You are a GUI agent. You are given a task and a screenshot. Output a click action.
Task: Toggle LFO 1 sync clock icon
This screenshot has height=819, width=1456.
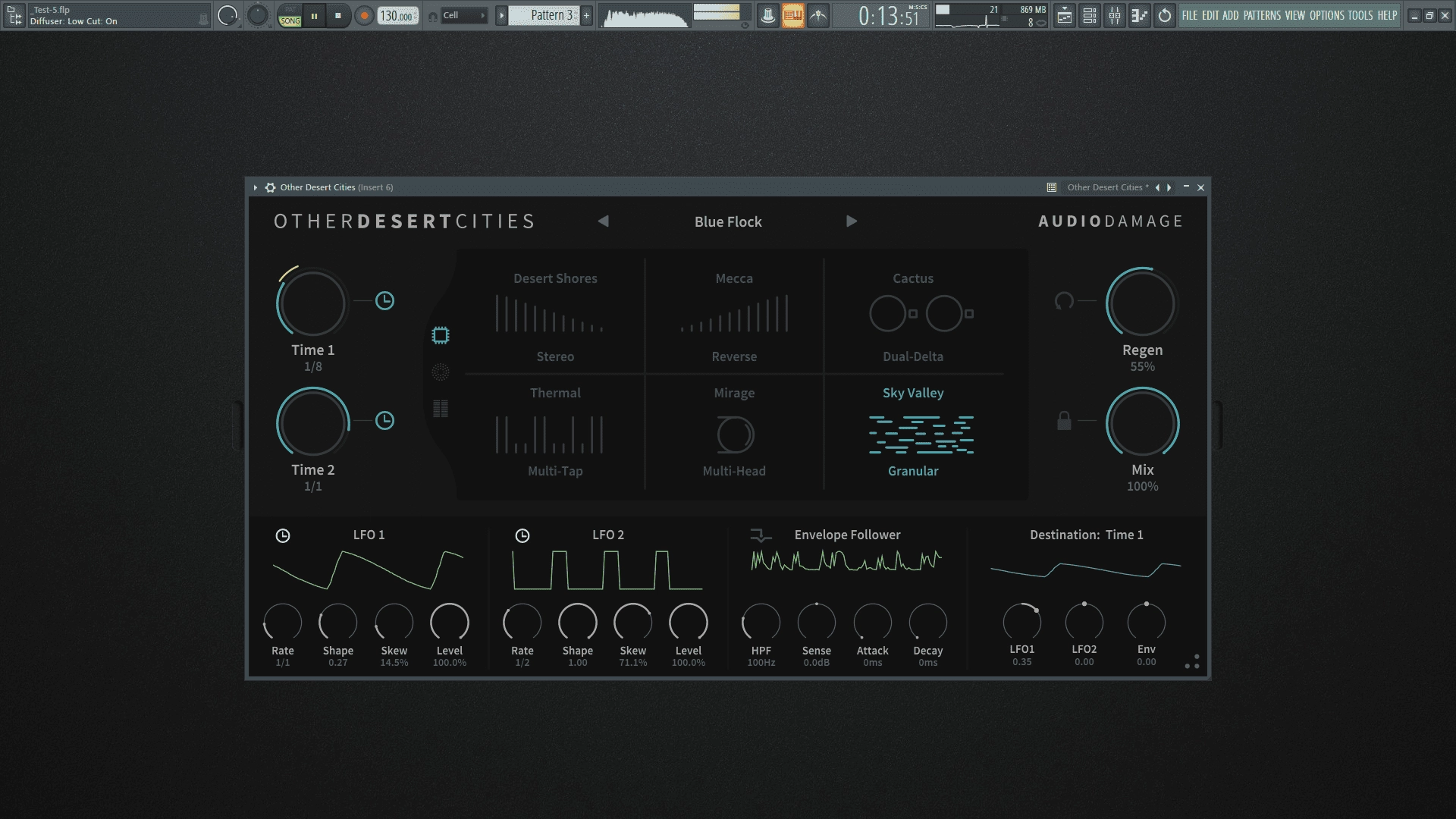tap(283, 536)
